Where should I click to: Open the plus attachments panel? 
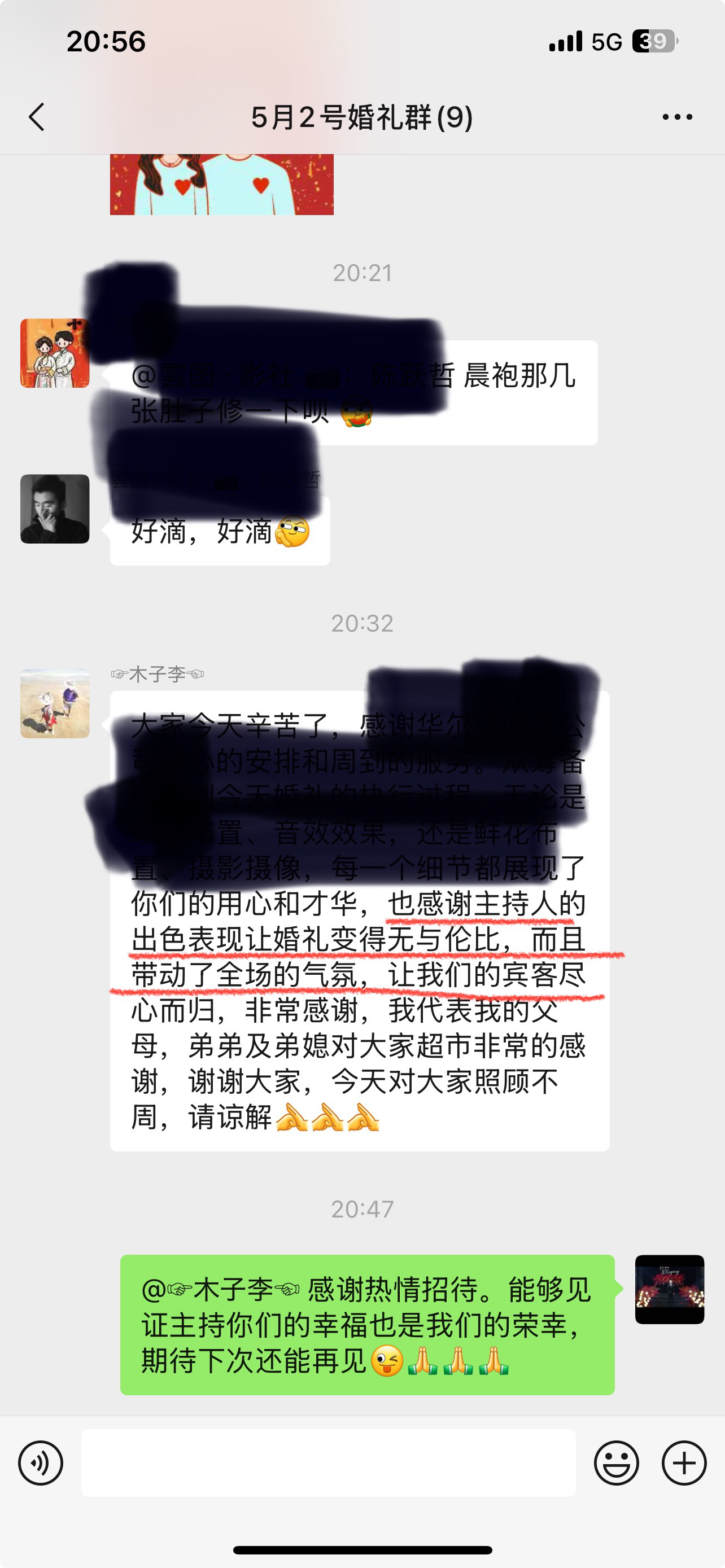click(684, 1462)
